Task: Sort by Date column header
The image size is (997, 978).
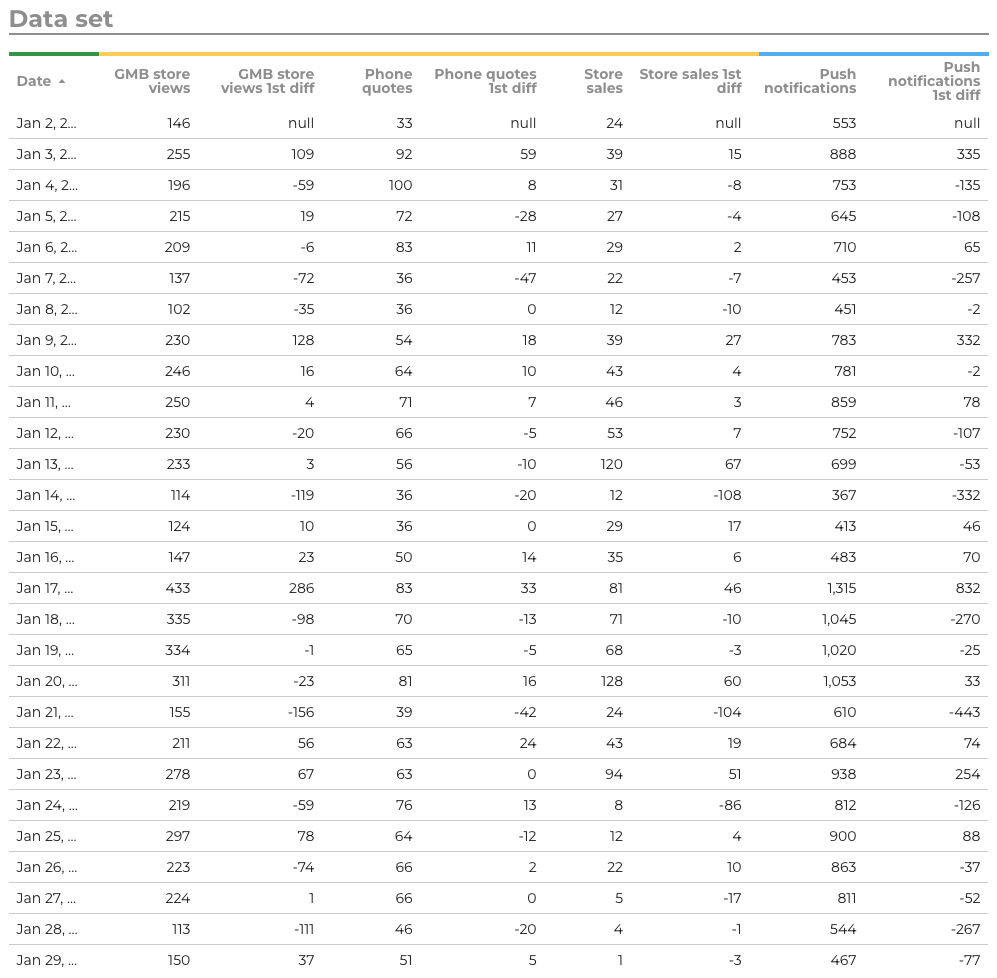Action: coord(34,81)
